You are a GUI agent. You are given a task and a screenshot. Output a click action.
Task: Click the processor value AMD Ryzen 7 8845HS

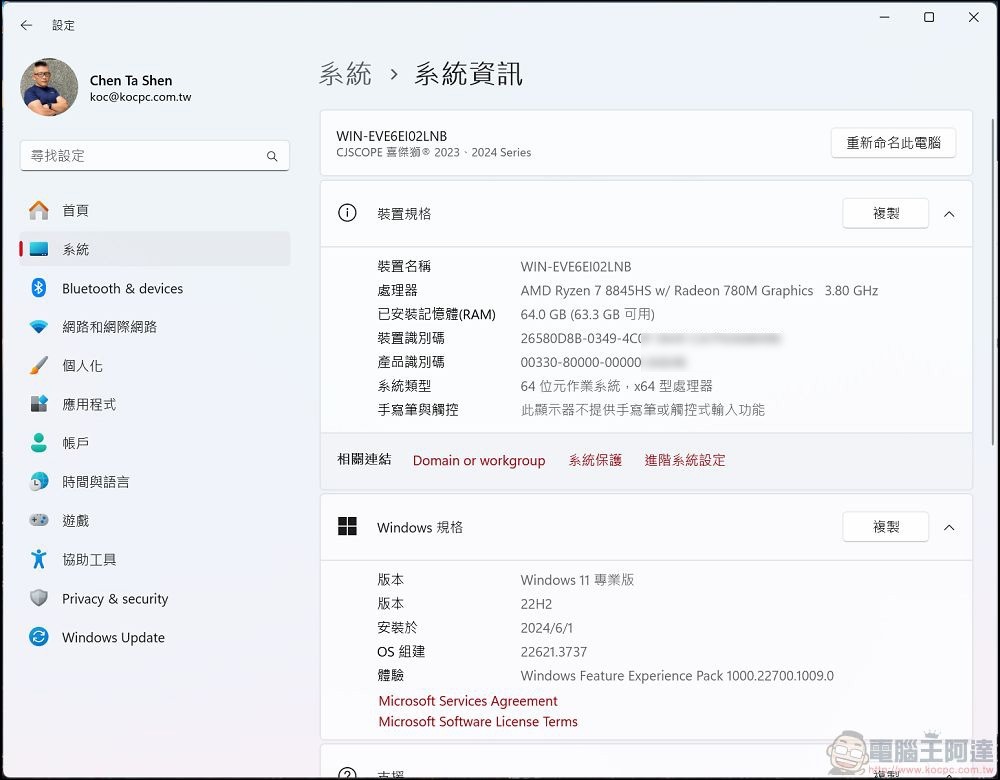pyautogui.click(x=699, y=291)
